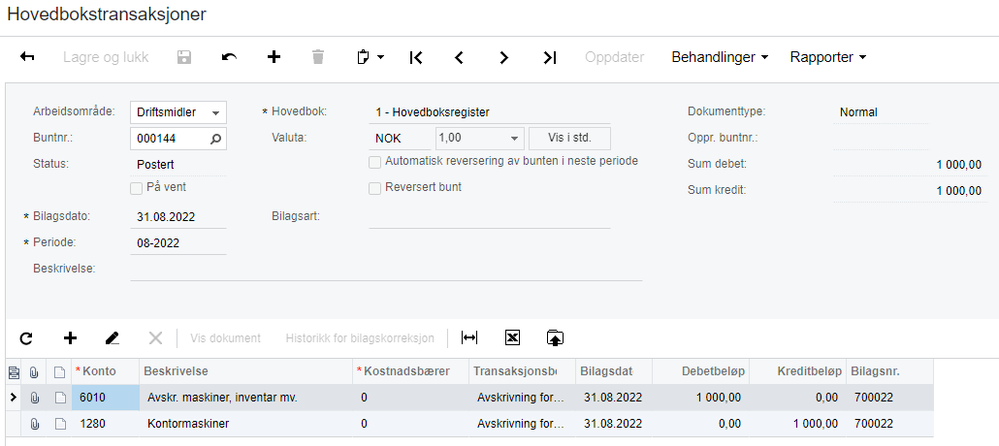Image resolution: width=999 pixels, height=446 pixels.
Task: Export grid to Excel
Action: 512,339
